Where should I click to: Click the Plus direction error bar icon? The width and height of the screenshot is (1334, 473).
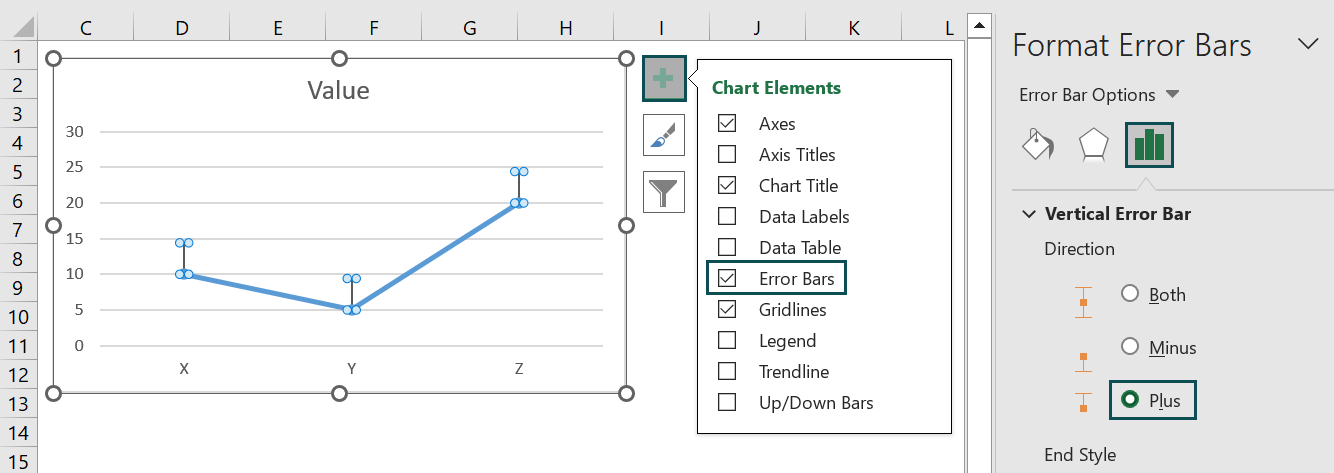tap(1083, 404)
